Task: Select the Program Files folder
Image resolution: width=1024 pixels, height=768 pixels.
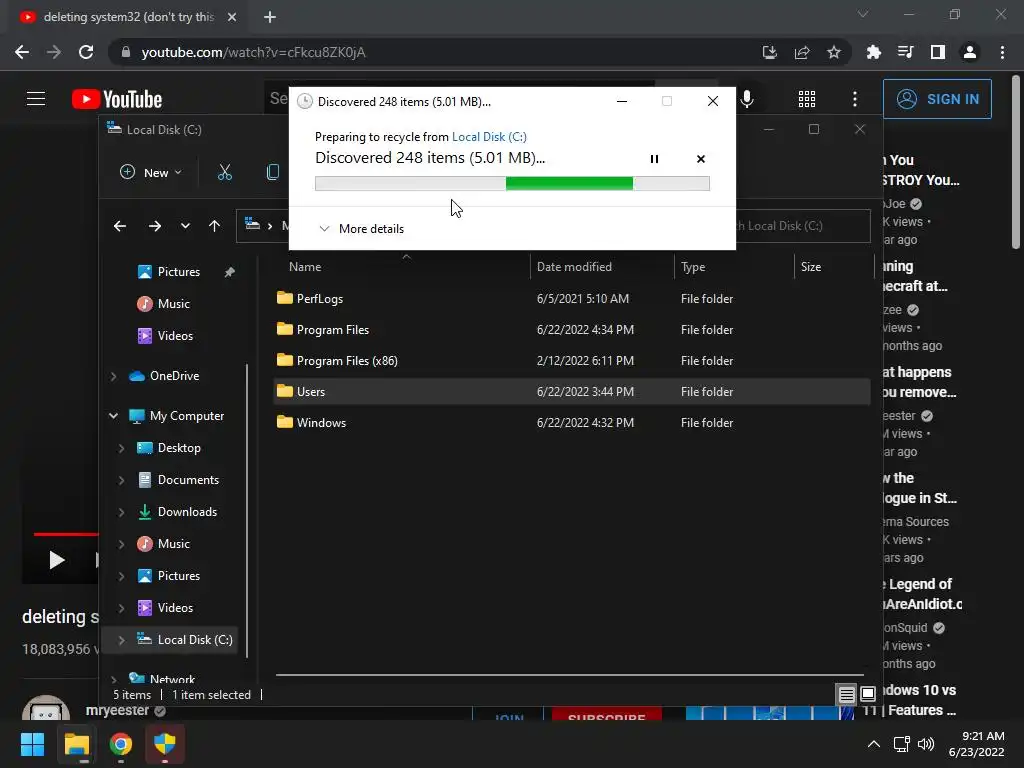Action: (x=572, y=330)
